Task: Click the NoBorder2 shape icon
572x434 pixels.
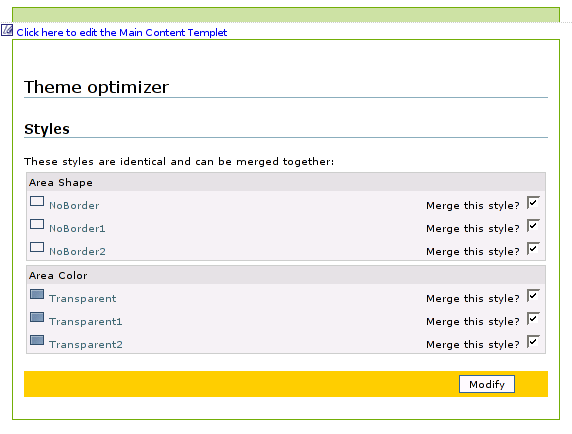Action: coord(37,247)
